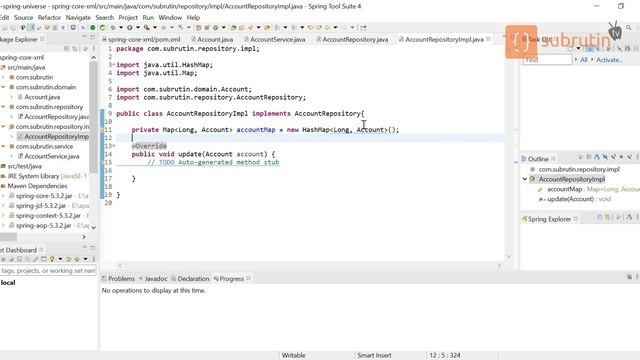Click the green Run button in the toolbar

click(129, 27)
